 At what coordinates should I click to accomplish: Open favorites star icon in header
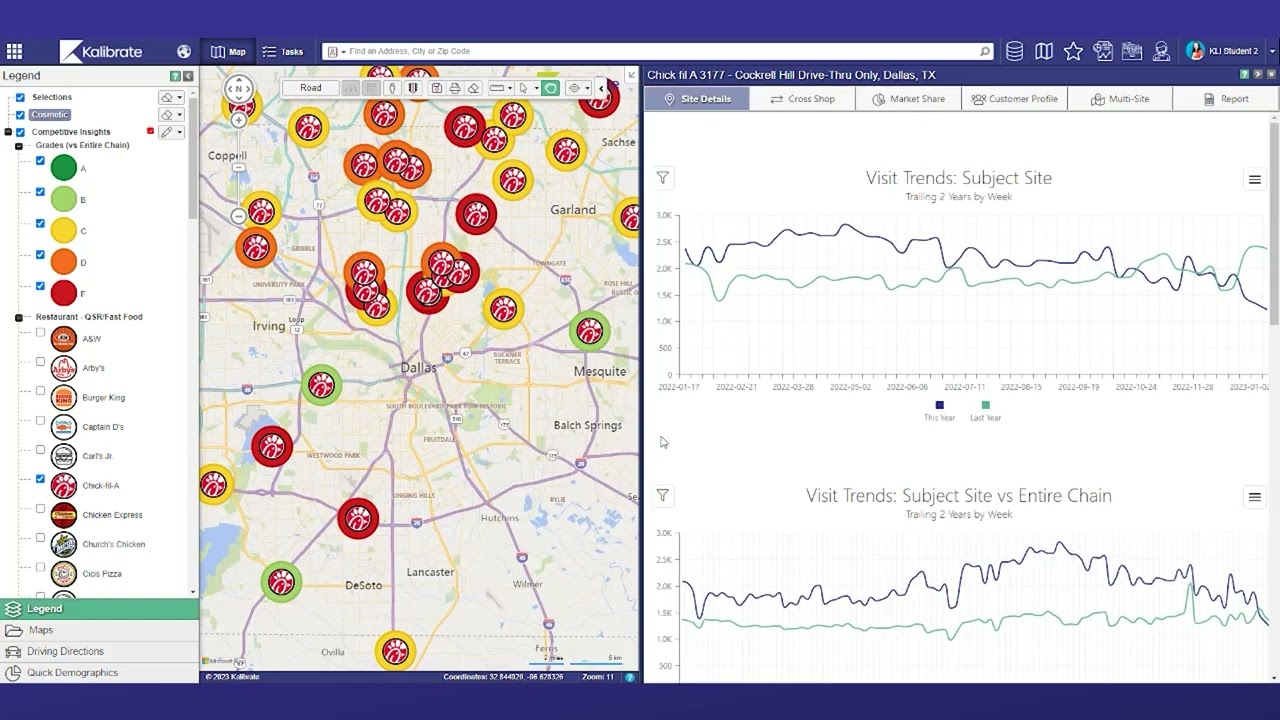(1073, 51)
